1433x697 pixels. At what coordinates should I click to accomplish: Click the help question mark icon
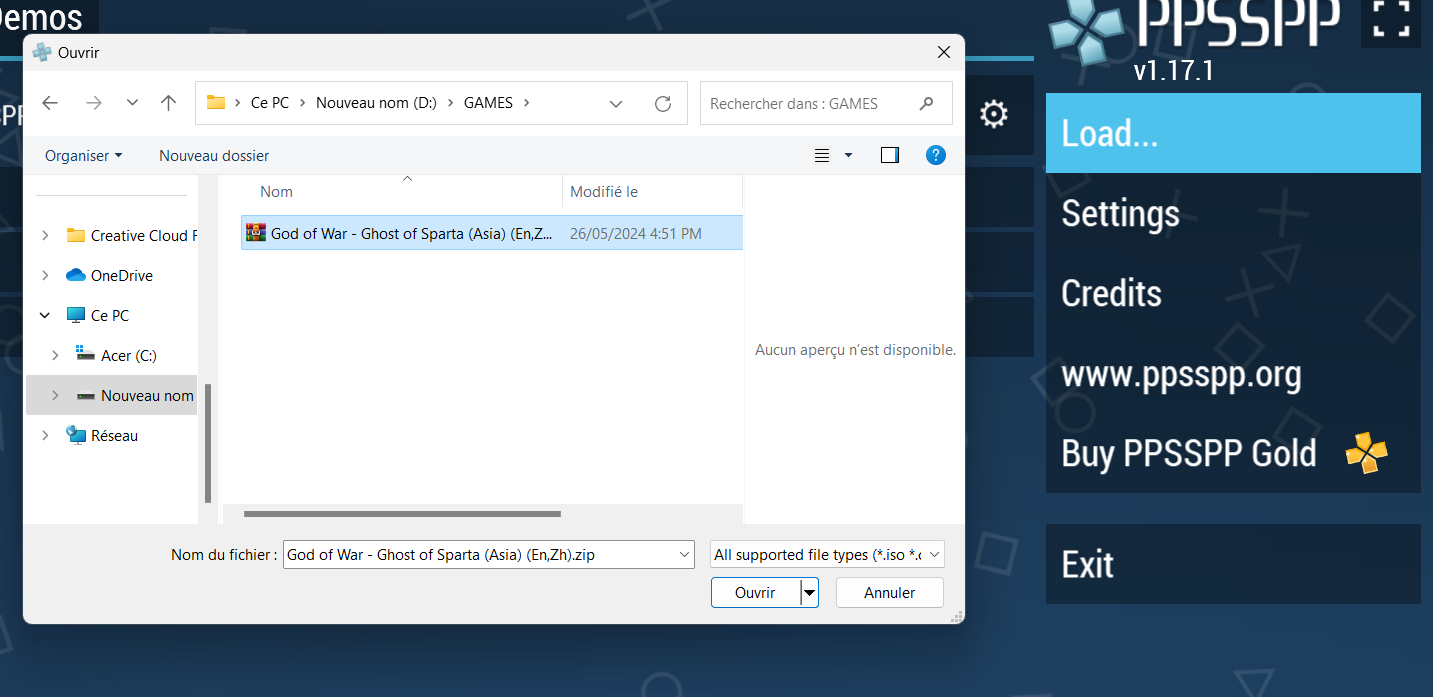[x=935, y=155]
